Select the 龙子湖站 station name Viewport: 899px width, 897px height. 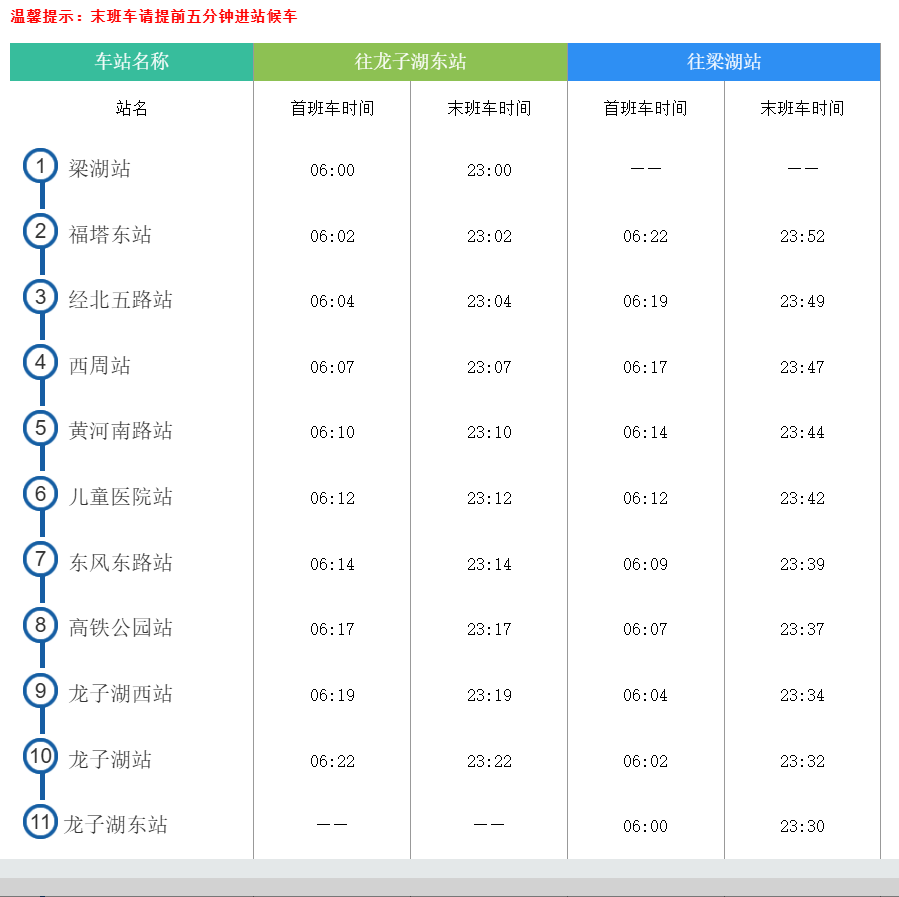pos(110,759)
